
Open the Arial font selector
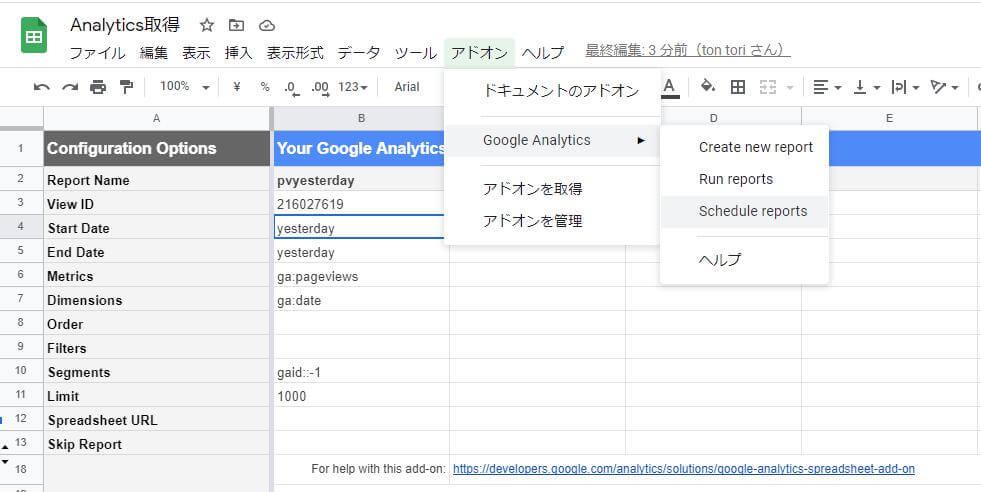(x=407, y=87)
